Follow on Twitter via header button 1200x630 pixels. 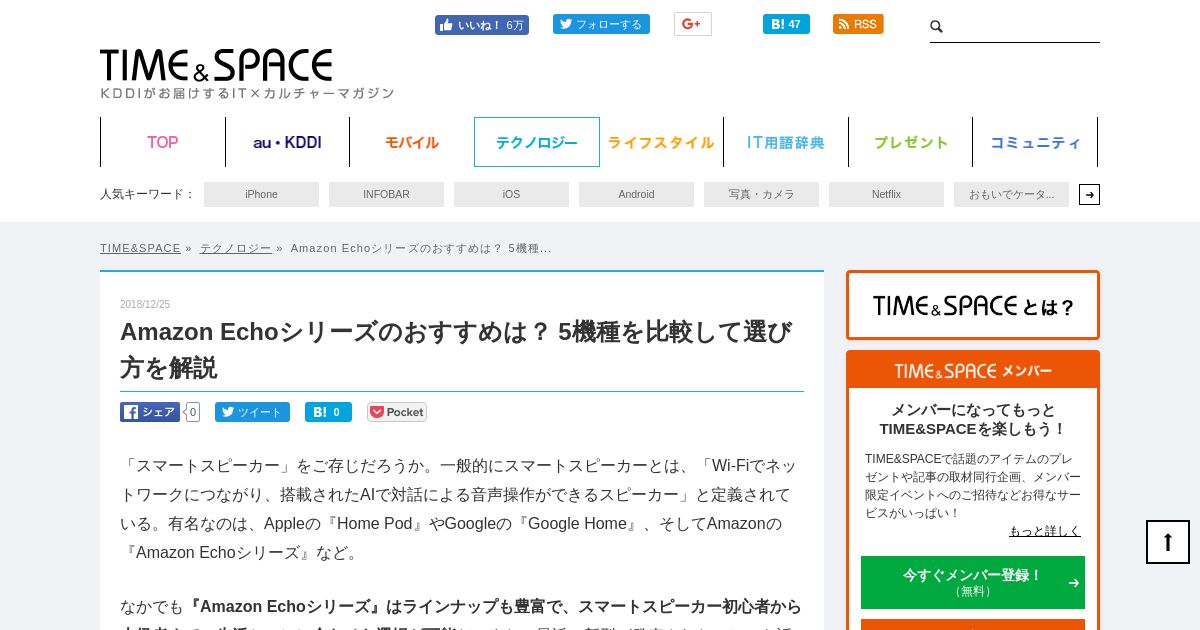601,24
